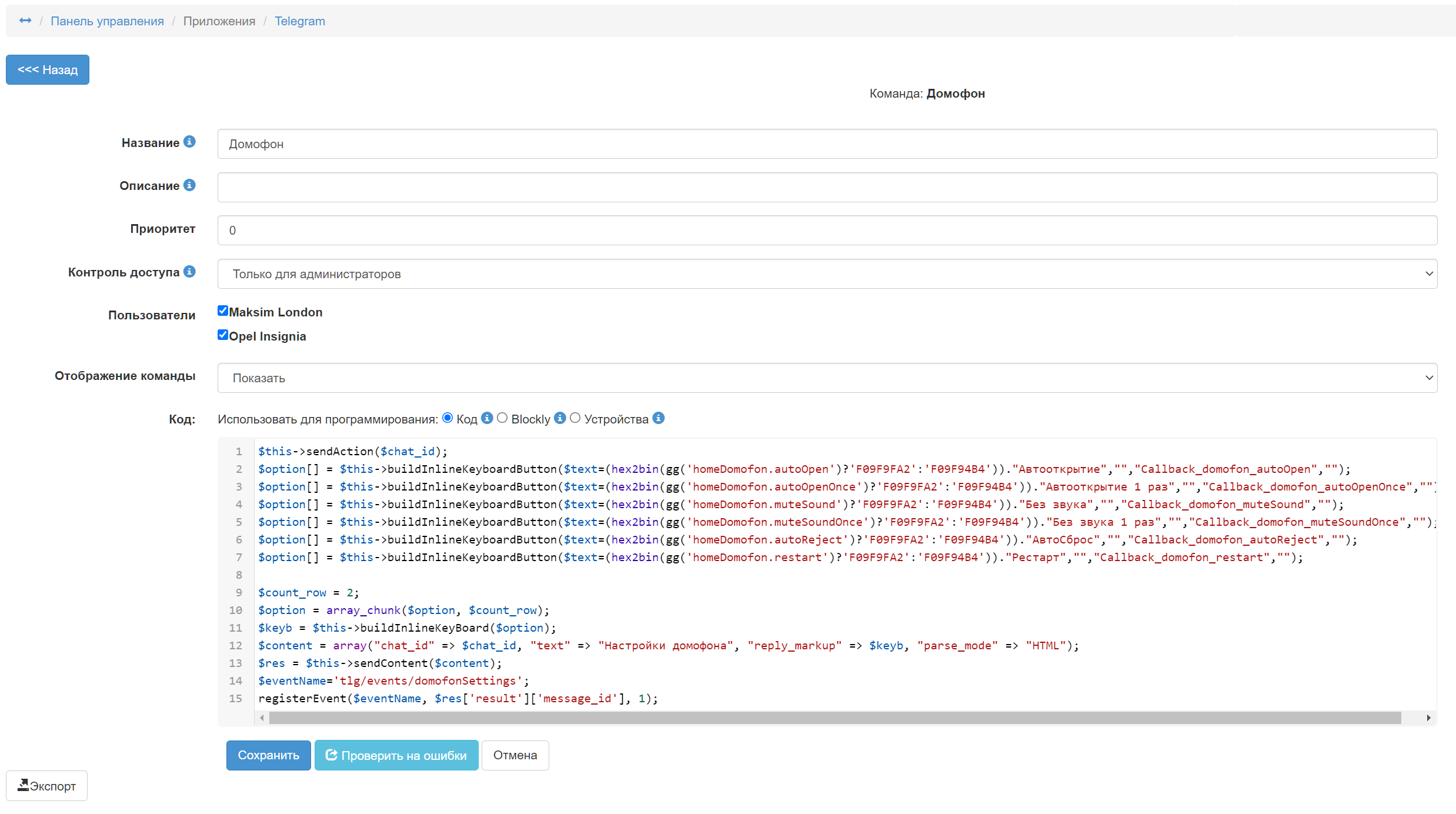Open Отображение команды dropdown

pyautogui.click(x=827, y=378)
